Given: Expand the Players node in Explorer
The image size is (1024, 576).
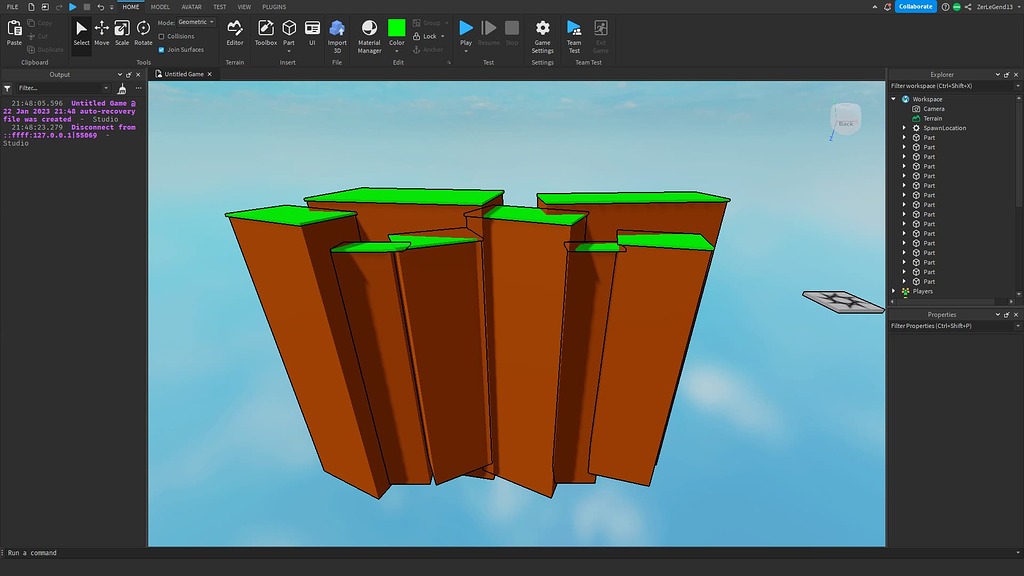Looking at the screenshot, I should (894, 291).
